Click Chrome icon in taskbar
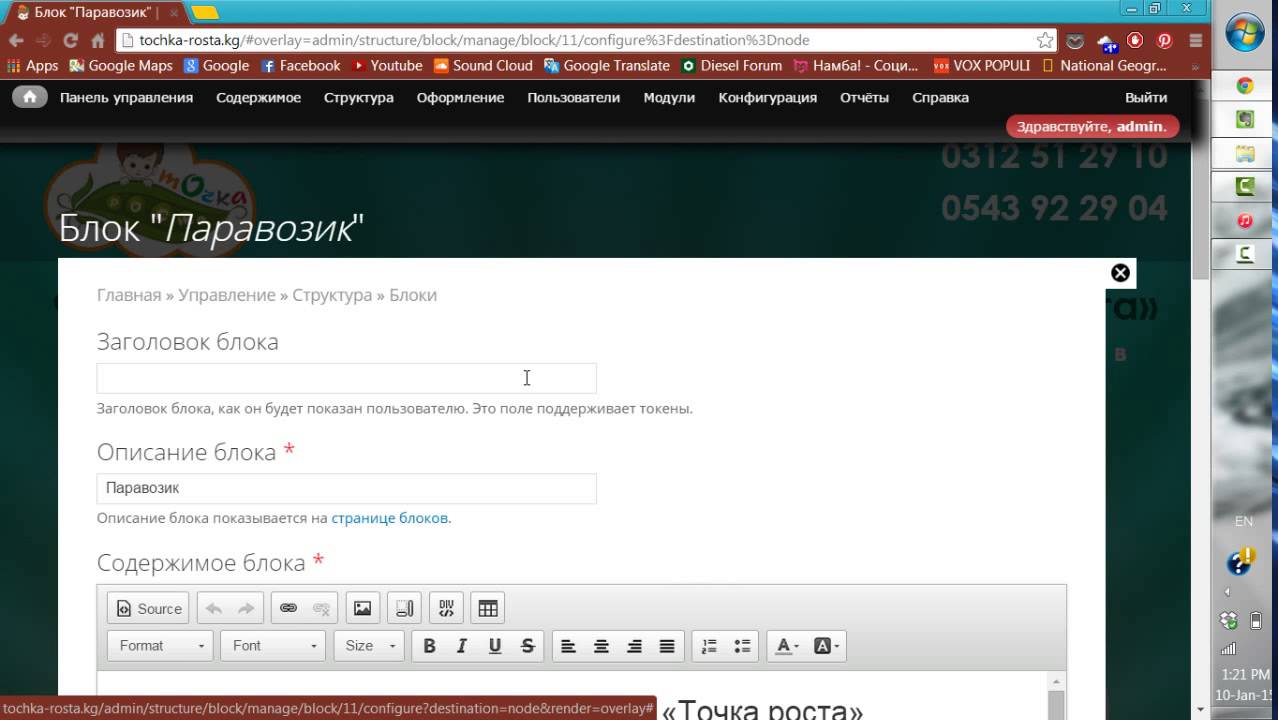 (1245, 86)
